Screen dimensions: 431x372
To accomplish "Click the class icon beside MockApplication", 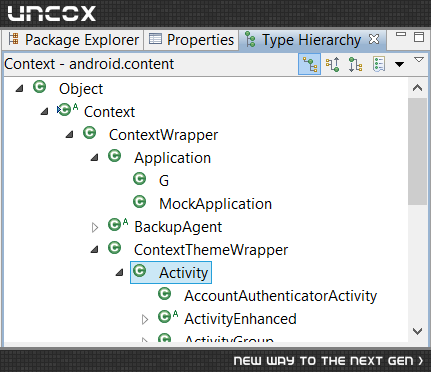I will pos(140,202).
